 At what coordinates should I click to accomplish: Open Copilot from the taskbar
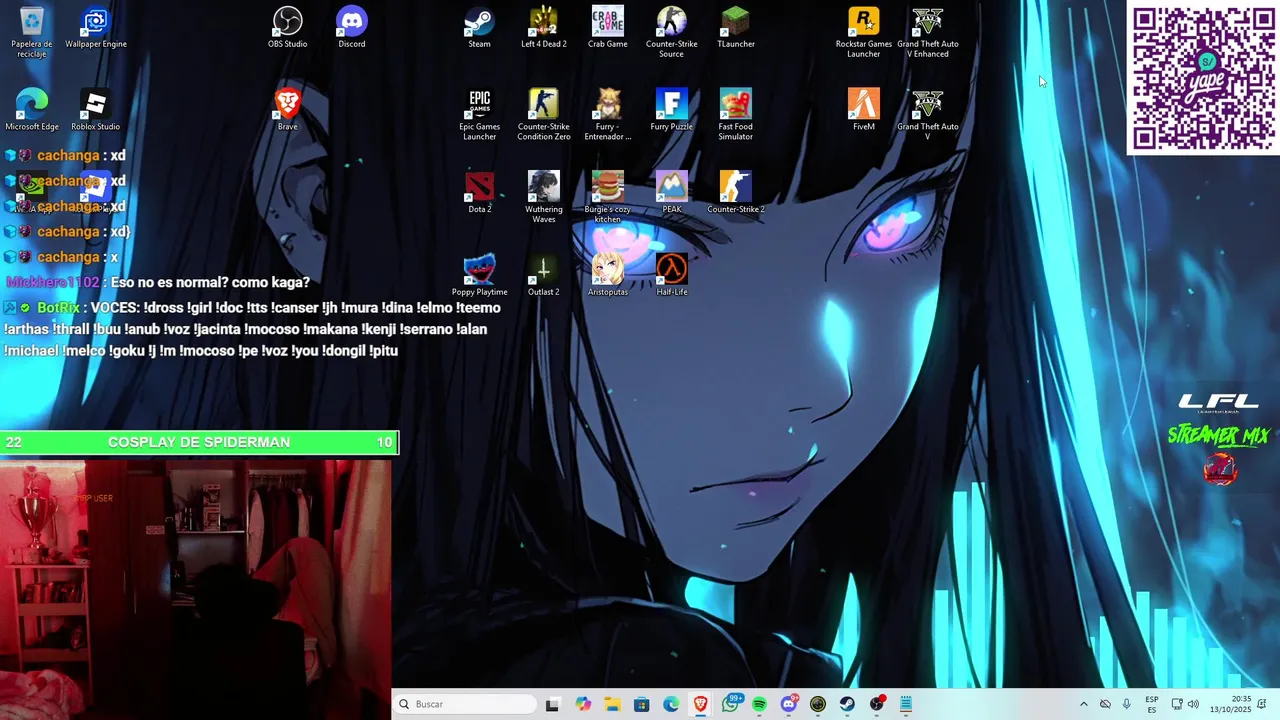pos(583,704)
